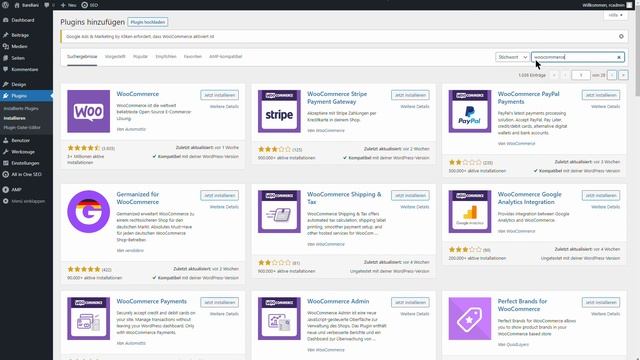Click the Perfect Brands for WooCommerce icon
Image resolution: width=640 pixels, height=360 pixels.
tap(470, 318)
